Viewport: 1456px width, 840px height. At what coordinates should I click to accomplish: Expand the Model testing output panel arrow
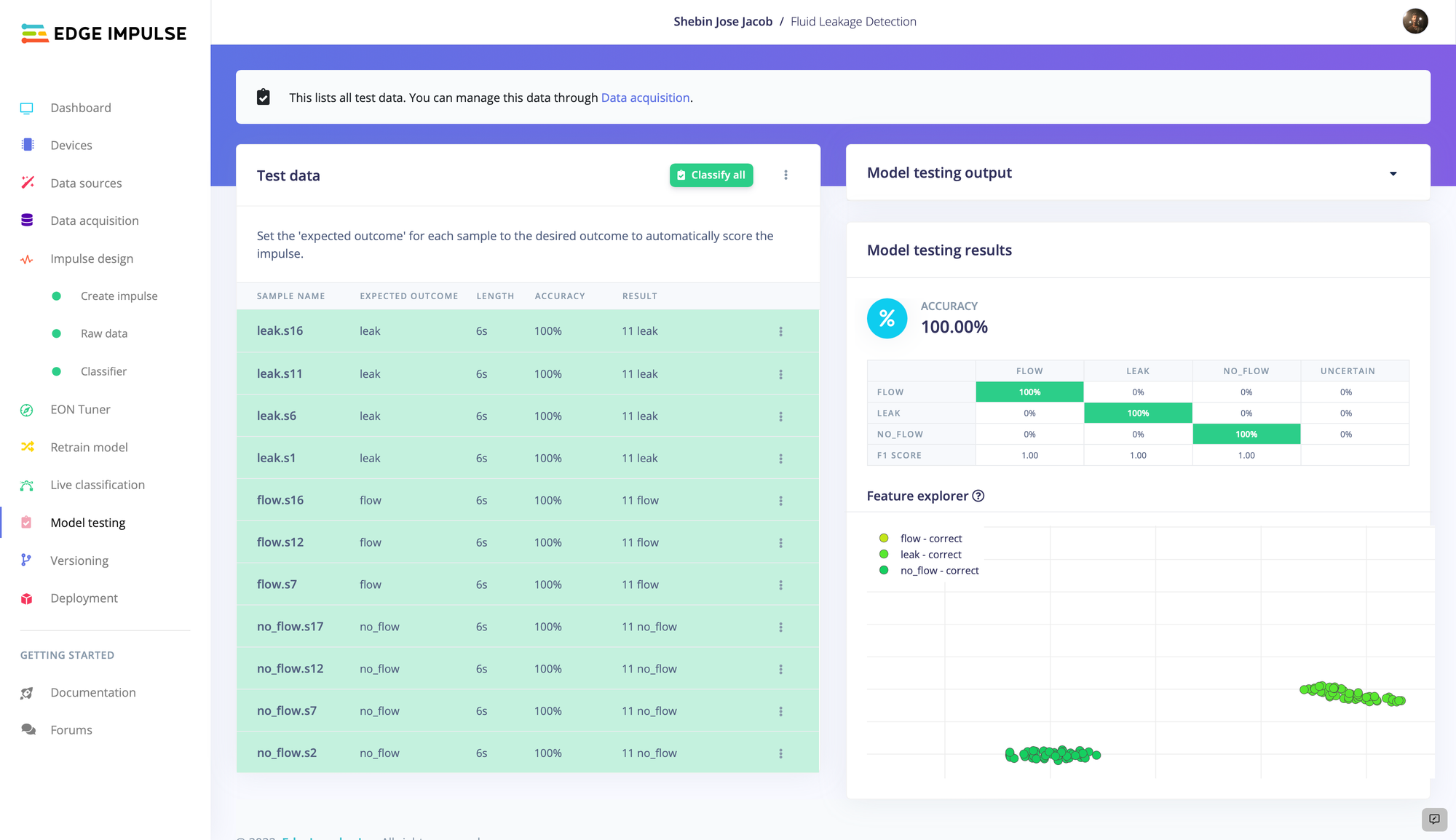tap(1393, 173)
